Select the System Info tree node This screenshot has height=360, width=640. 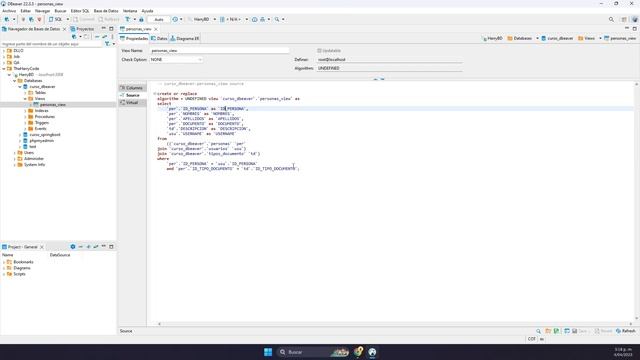click(x=34, y=164)
